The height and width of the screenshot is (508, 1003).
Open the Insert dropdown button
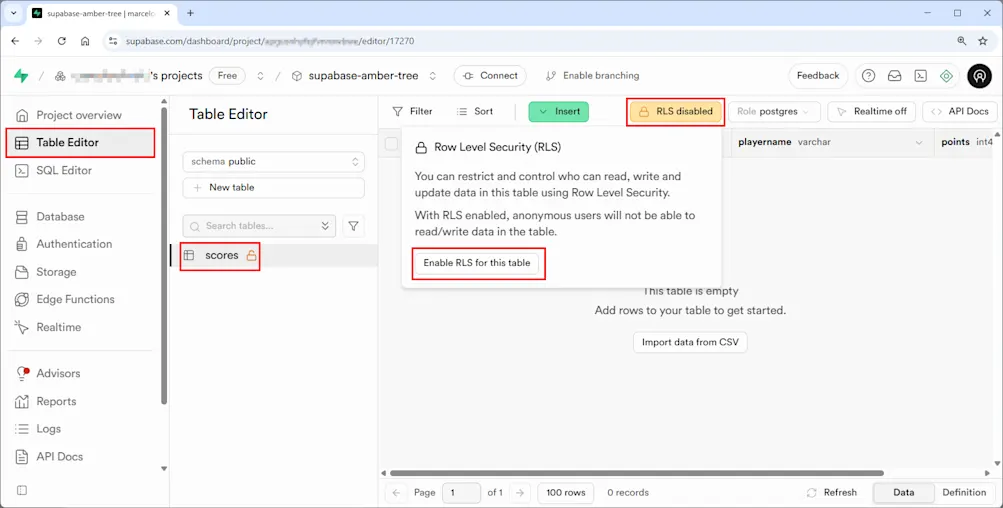pos(558,111)
